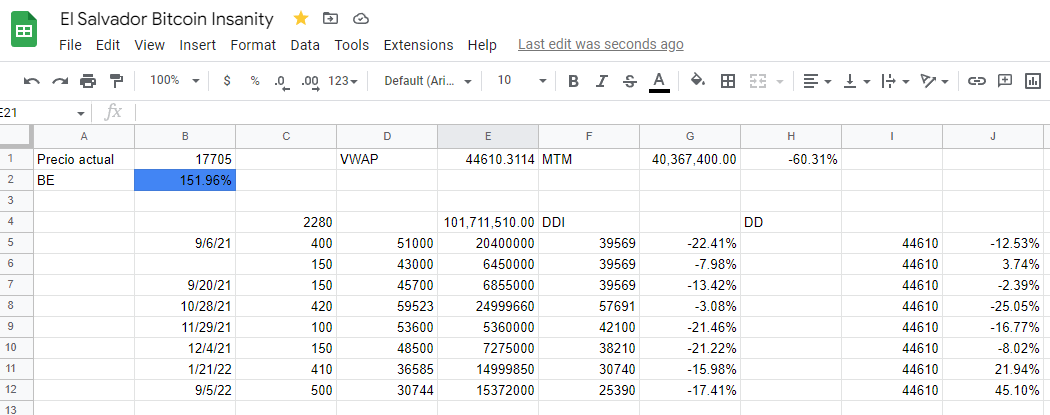This screenshot has width=1050, height=415.
Task: Open the 123 more formats dropdown
Action: pyautogui.click(x=343, y=81)
